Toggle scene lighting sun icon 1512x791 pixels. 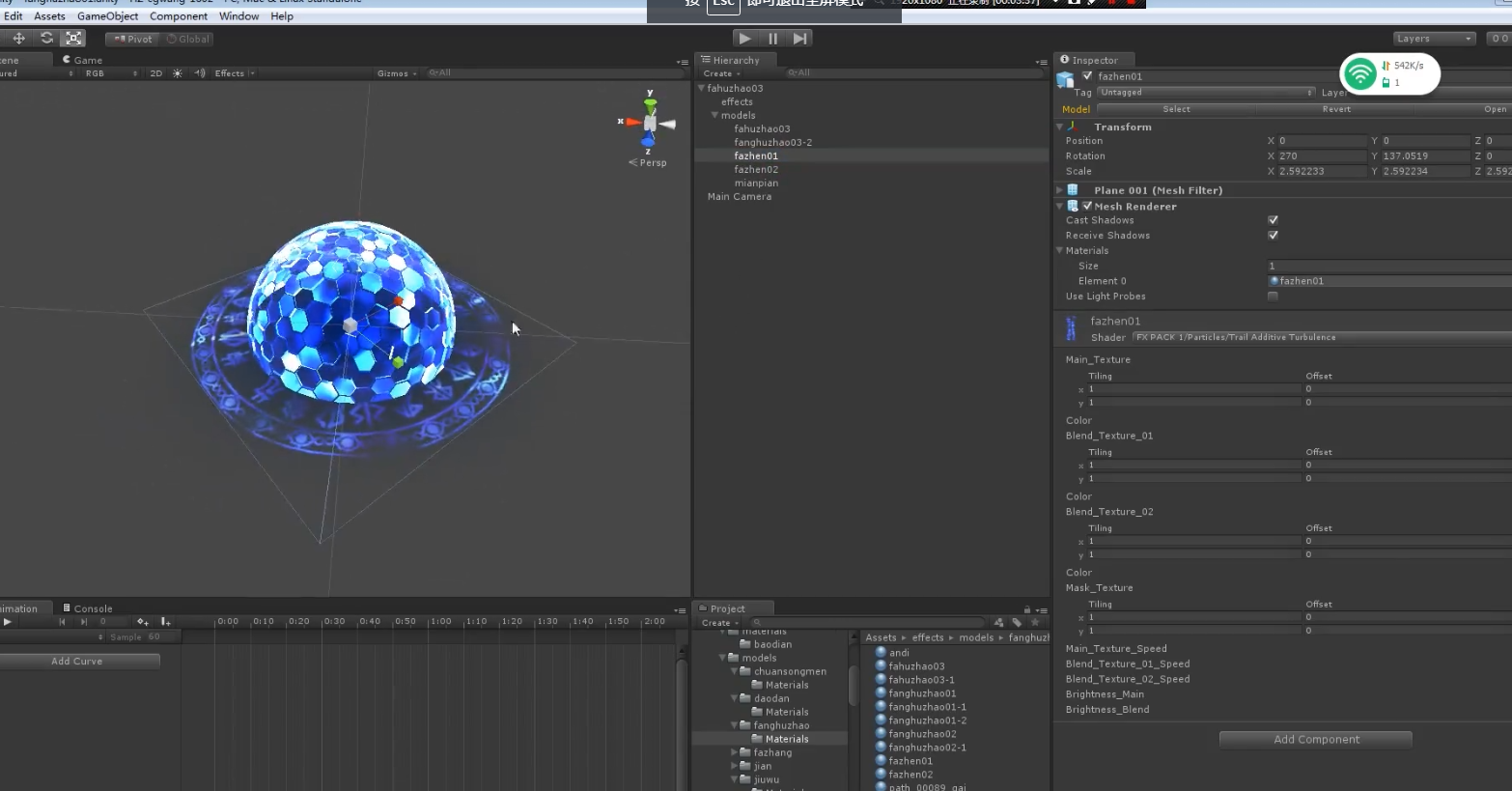coord(178,73)
